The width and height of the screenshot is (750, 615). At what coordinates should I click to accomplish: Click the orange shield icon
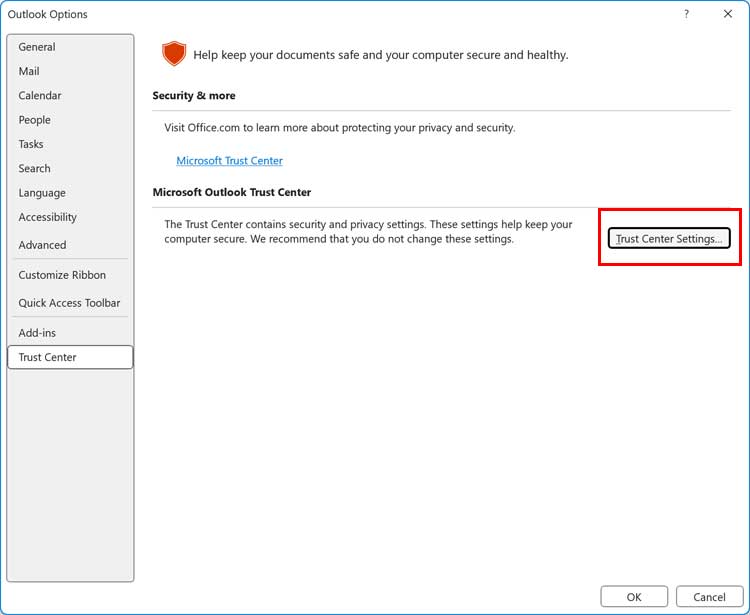pyautogui.click(x=174, y=54)
